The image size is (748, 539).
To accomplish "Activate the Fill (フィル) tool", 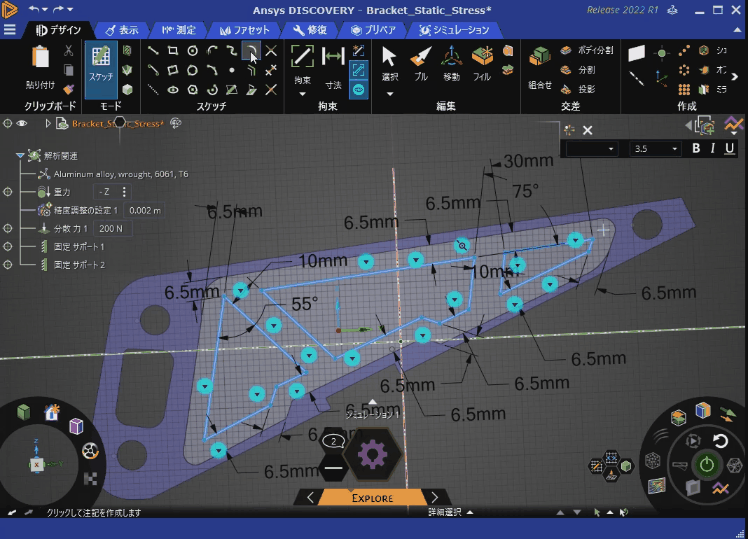I will [x=482, y=63].
